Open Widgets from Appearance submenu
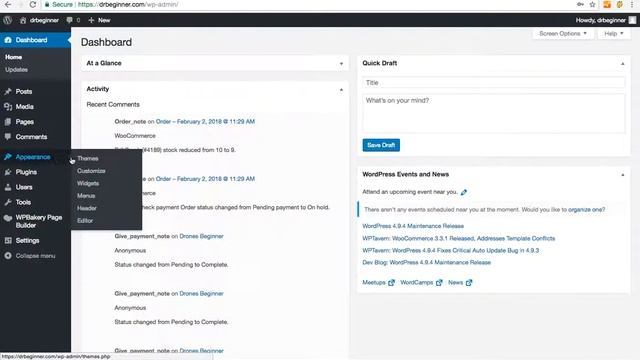Image resolution: width=640 pixels, height=360 pixels. tap(88, 184)
